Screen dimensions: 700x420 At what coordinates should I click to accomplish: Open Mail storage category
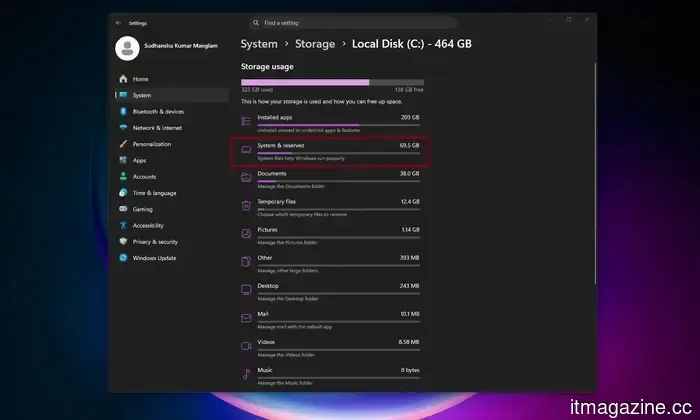(x=330, y=320)
